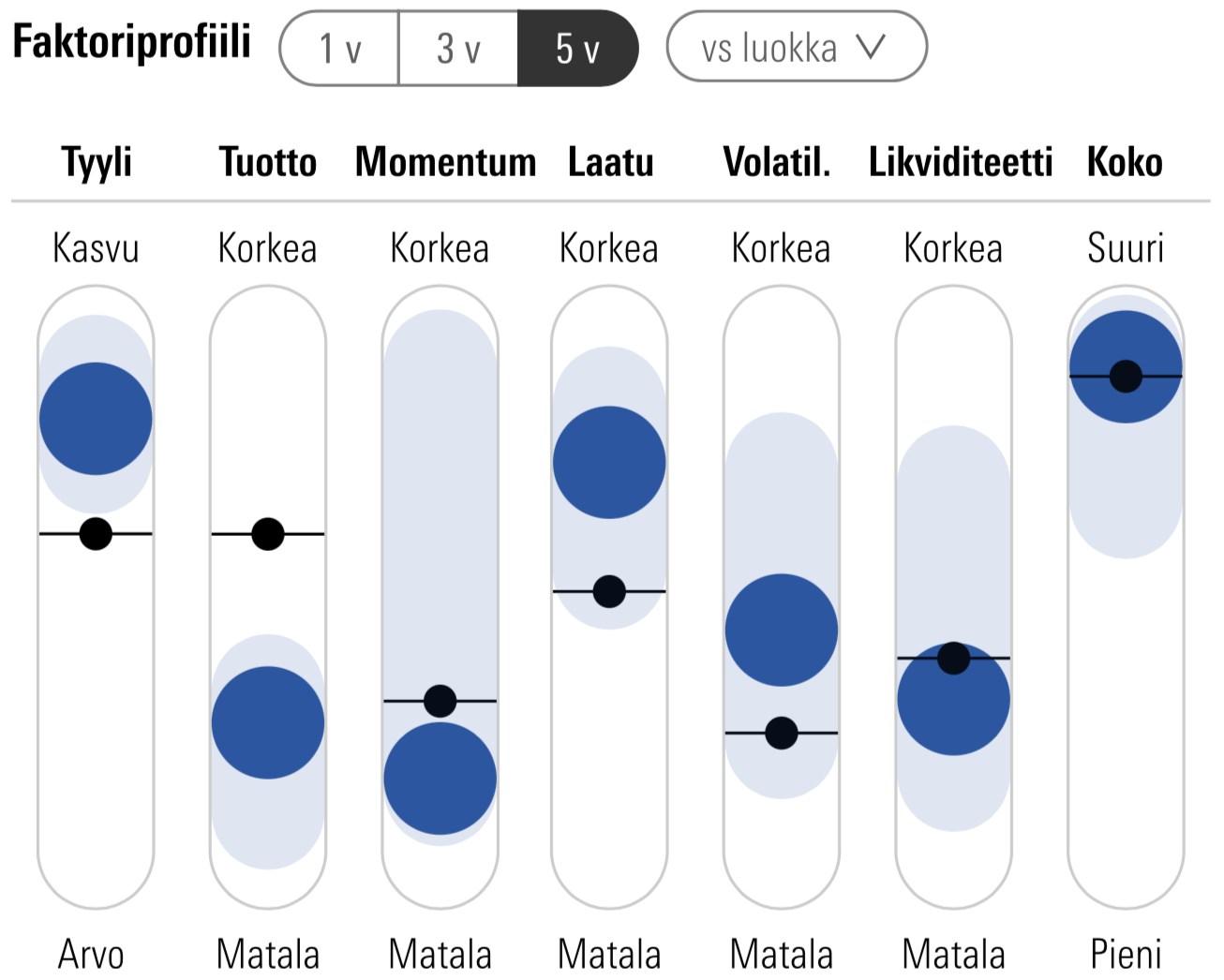
Task: Click the black marker dot in Tuotto
Action: tap(268, 534)
